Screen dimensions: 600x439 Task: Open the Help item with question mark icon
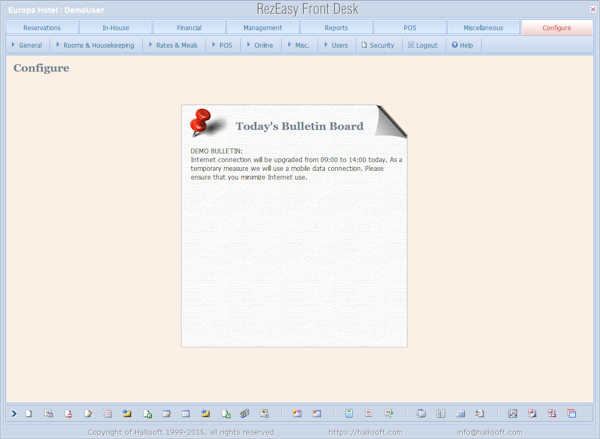(x=463, y=45)
